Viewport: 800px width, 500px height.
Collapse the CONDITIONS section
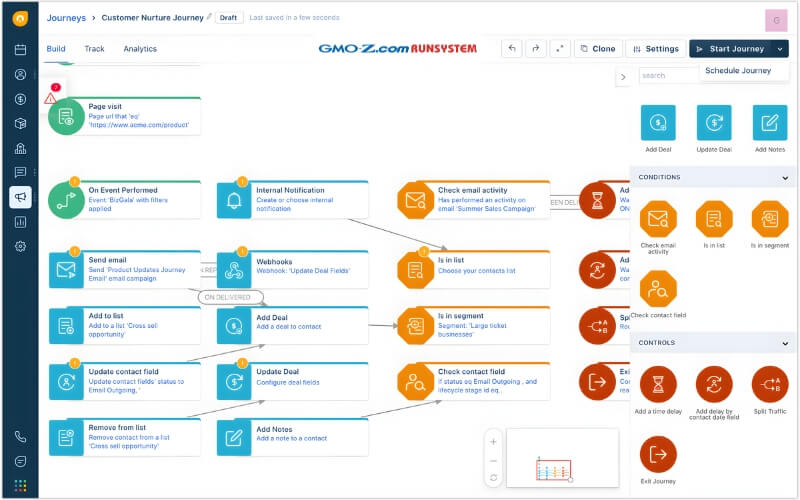click(x=785, y=178)
